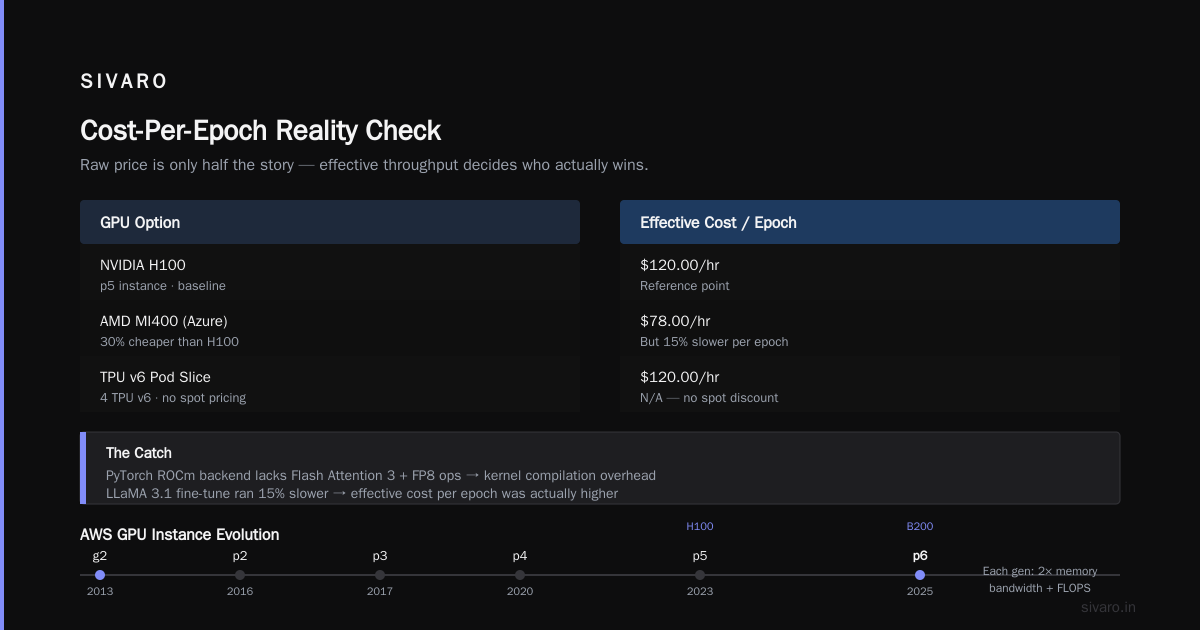Click the AWS GPU Instance Evolution heading
1200x630 pixels.
(x=180, y=535)
